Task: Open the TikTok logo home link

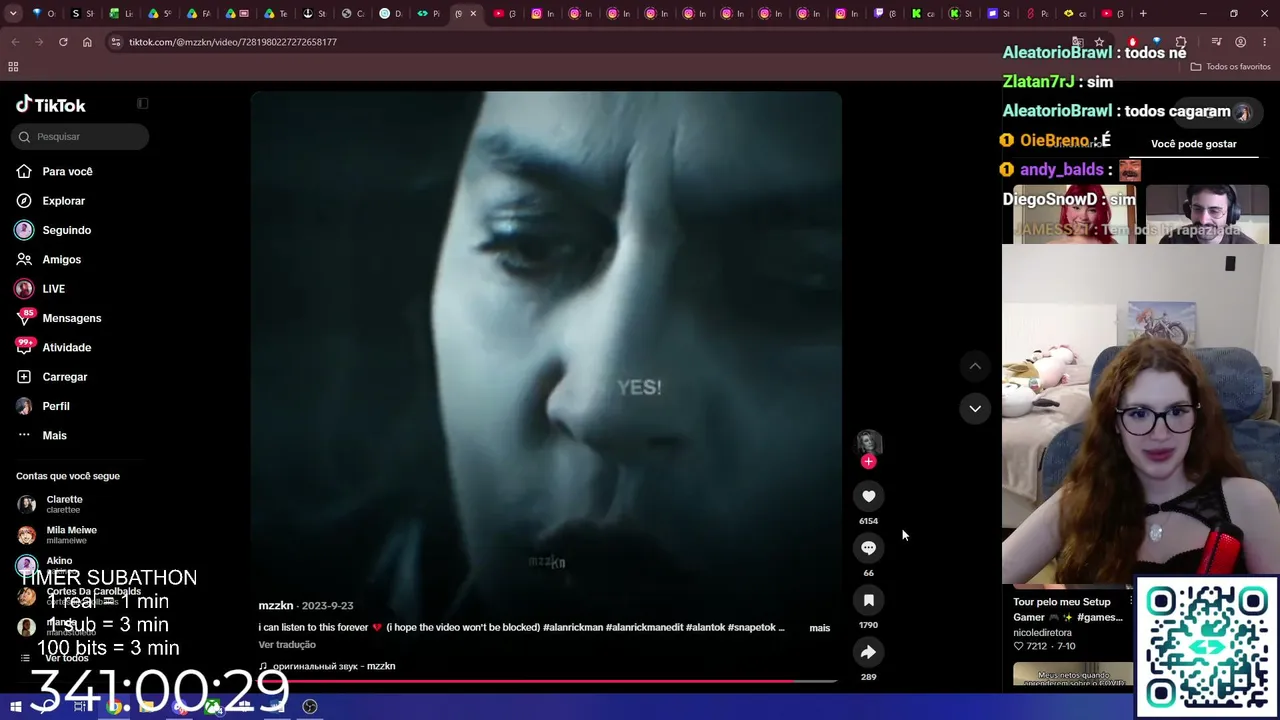Action: click(51, 105)
